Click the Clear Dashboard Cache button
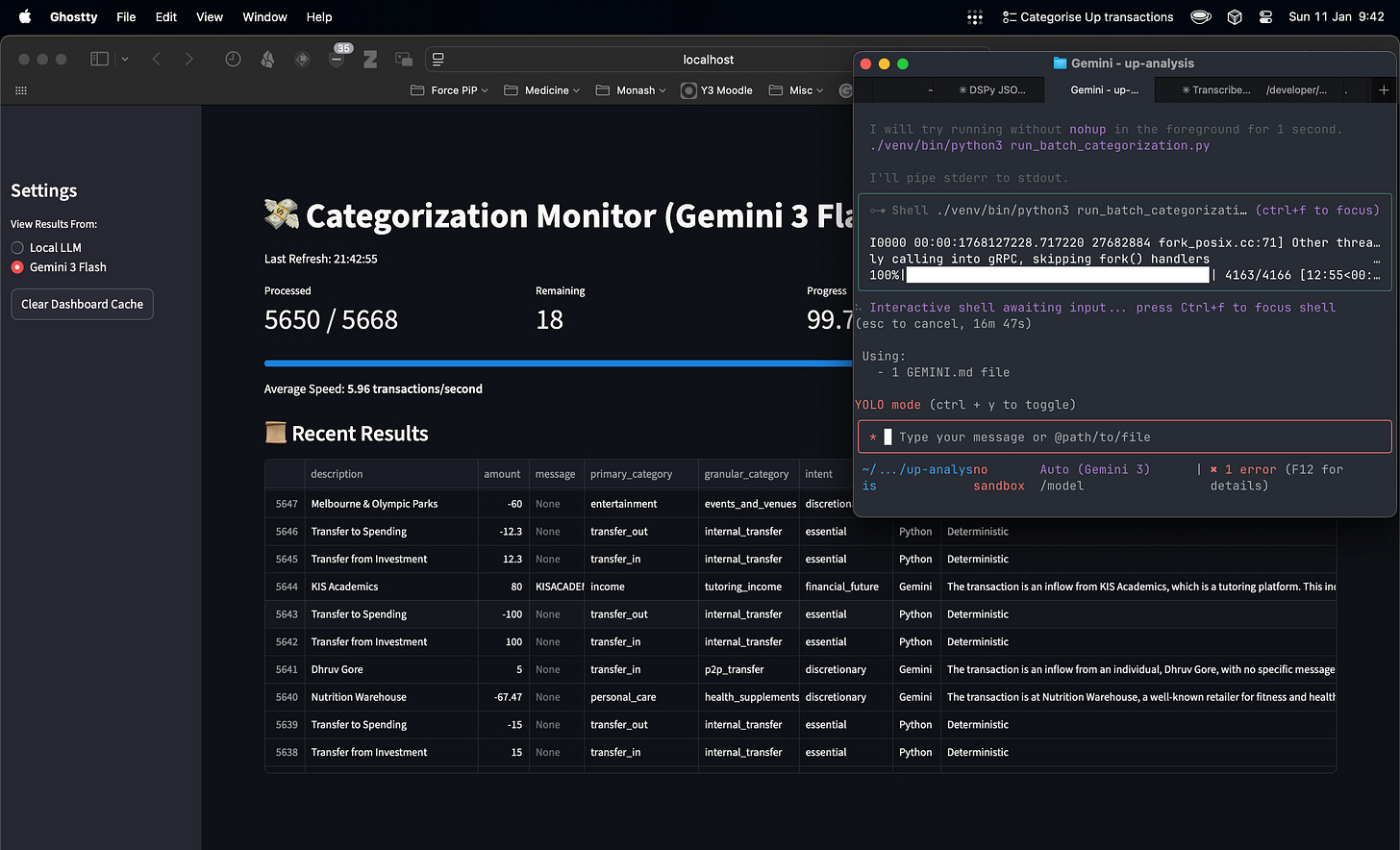 point(82,304)
